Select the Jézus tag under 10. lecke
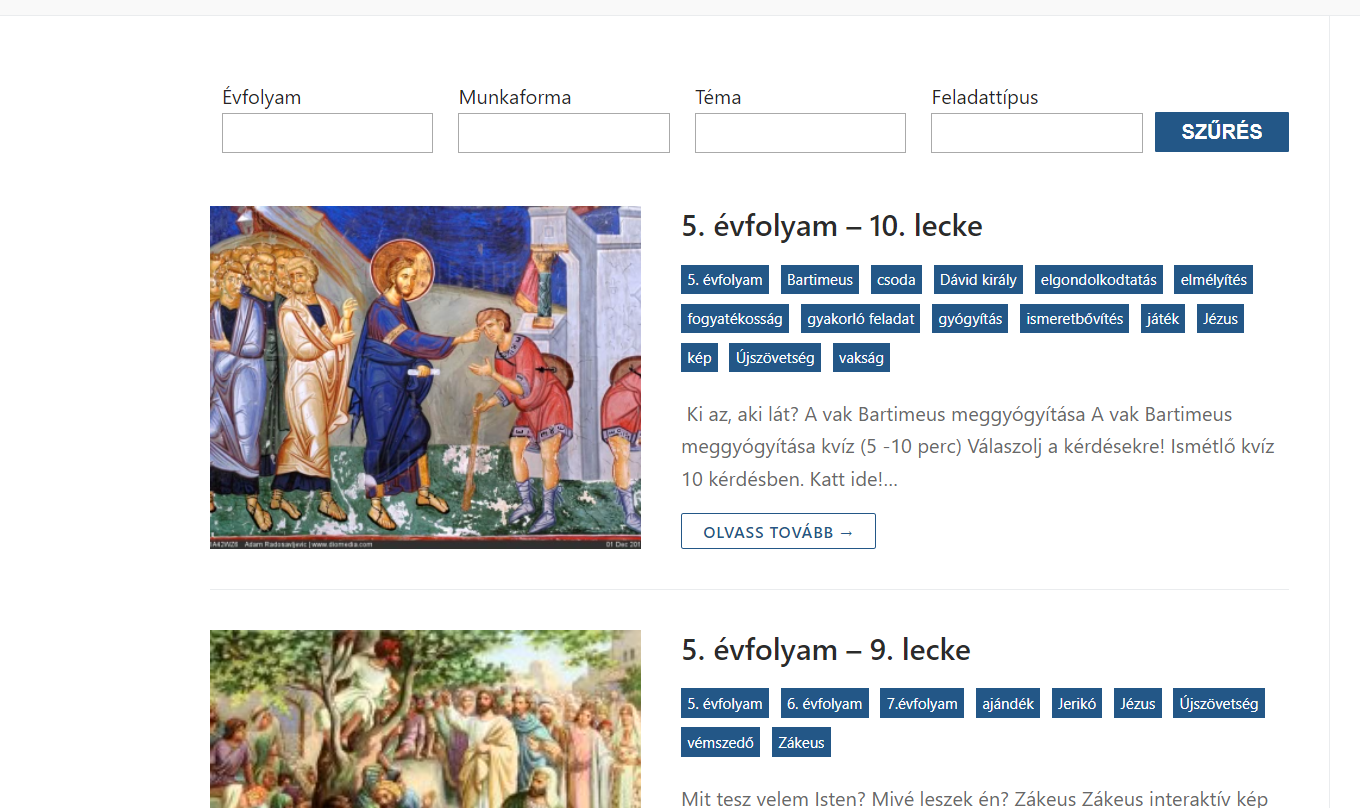The image size is (1360, 808). (x=1220, y=319)
